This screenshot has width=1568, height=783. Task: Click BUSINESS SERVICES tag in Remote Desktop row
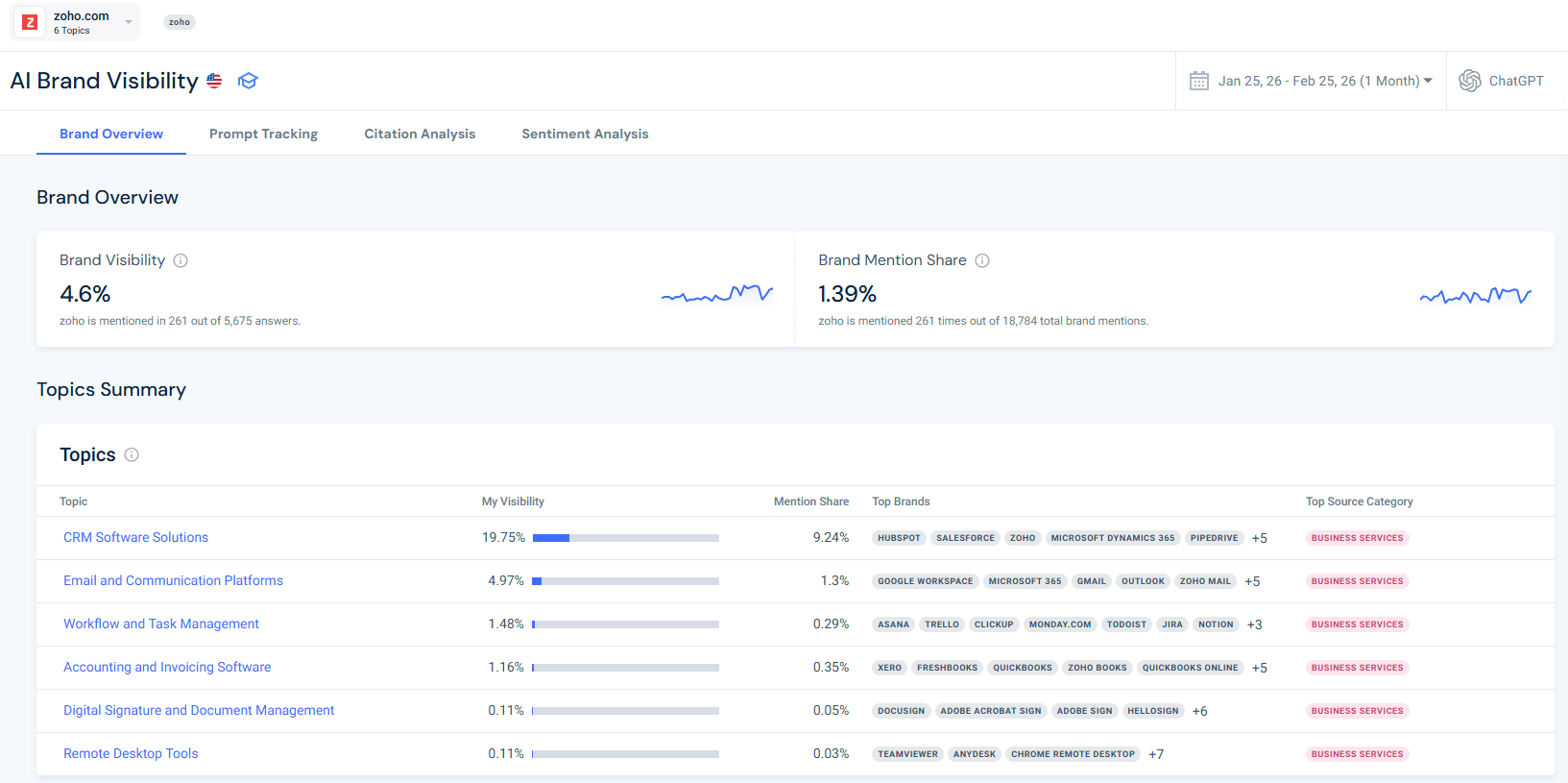1357,754
